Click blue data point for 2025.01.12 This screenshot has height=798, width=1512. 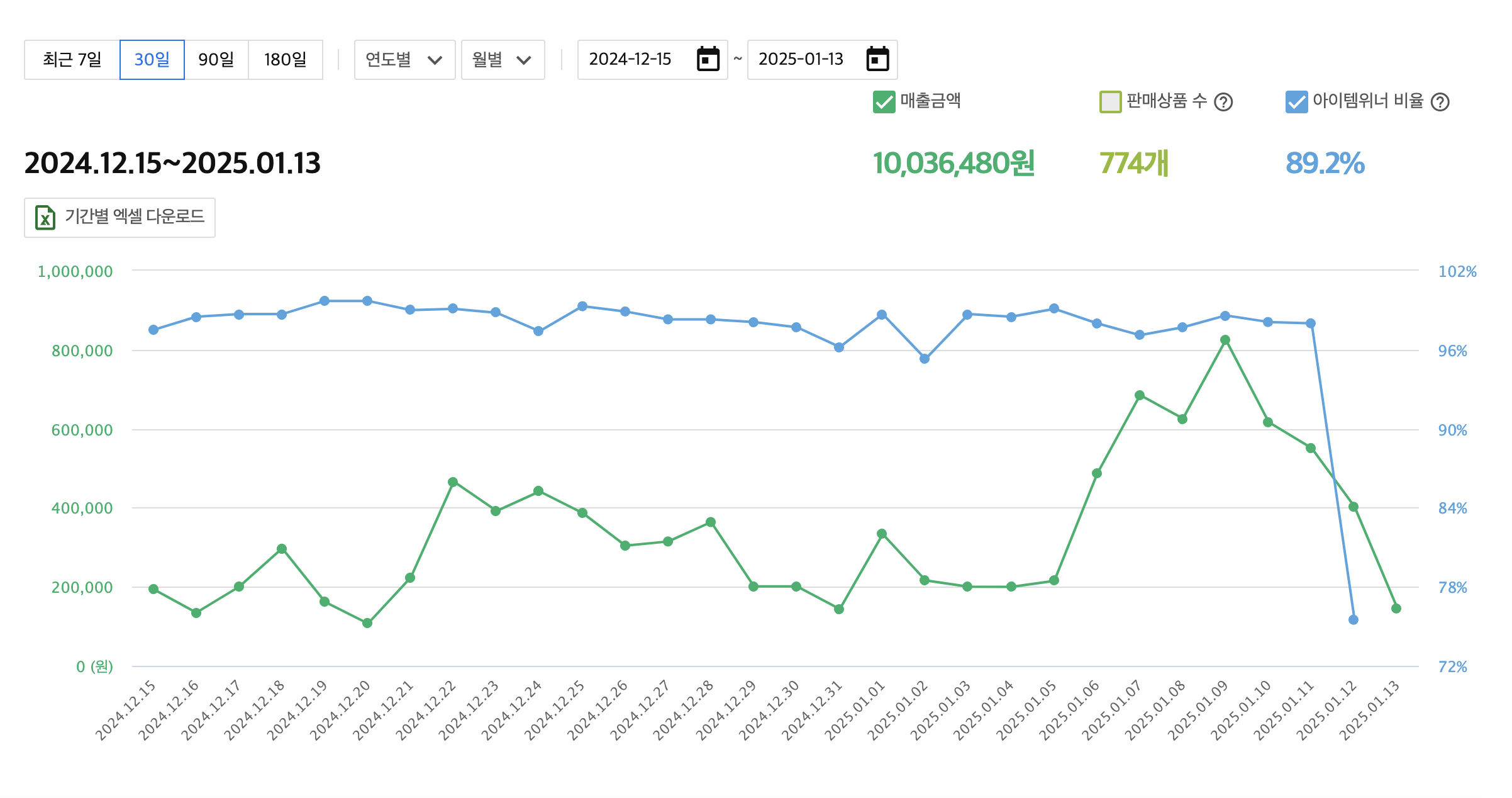tap(1354, 620)
